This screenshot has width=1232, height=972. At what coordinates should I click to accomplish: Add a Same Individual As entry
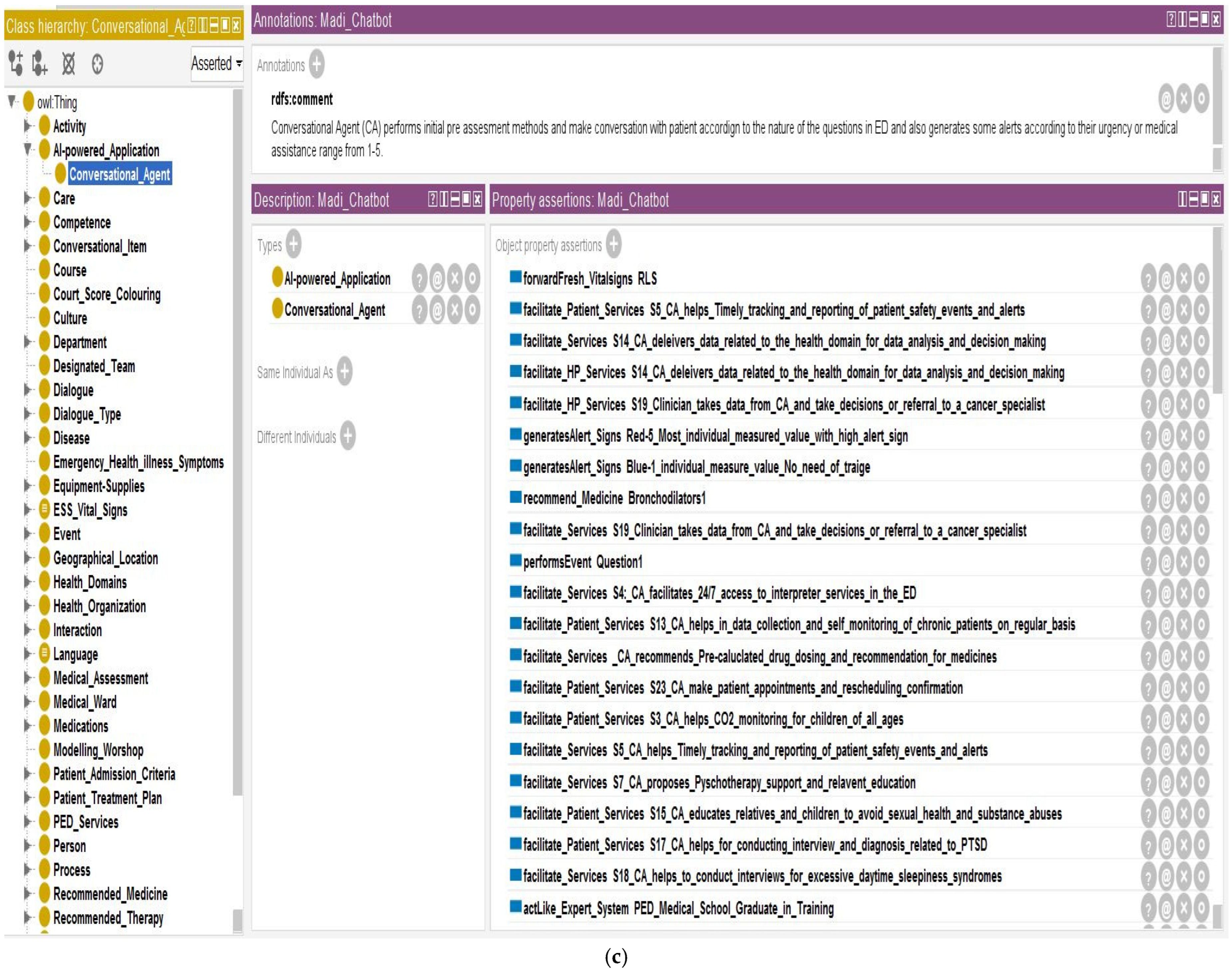344,372
